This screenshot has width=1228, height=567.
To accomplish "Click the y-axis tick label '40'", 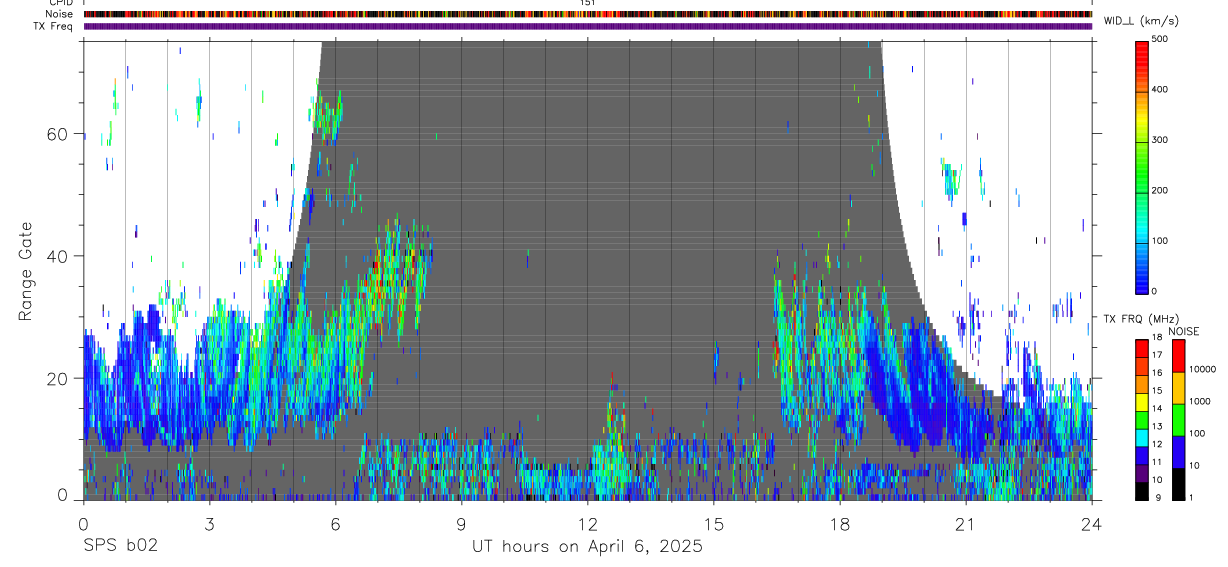I will pos(58,256).
